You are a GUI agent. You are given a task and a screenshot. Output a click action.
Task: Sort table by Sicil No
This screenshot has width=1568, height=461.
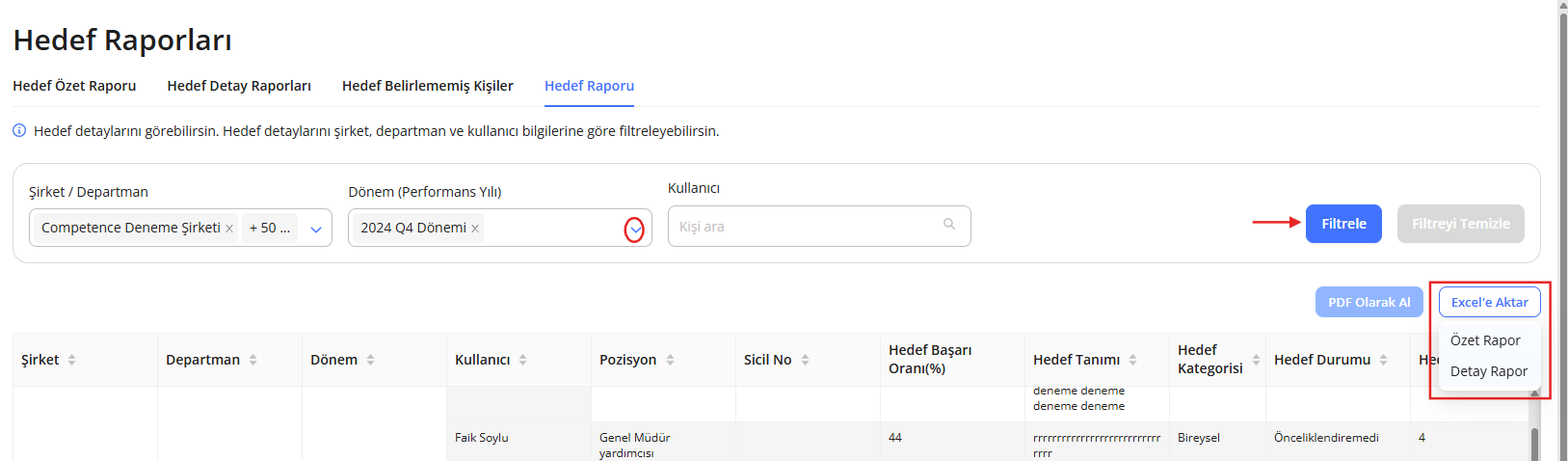[805, 360]
